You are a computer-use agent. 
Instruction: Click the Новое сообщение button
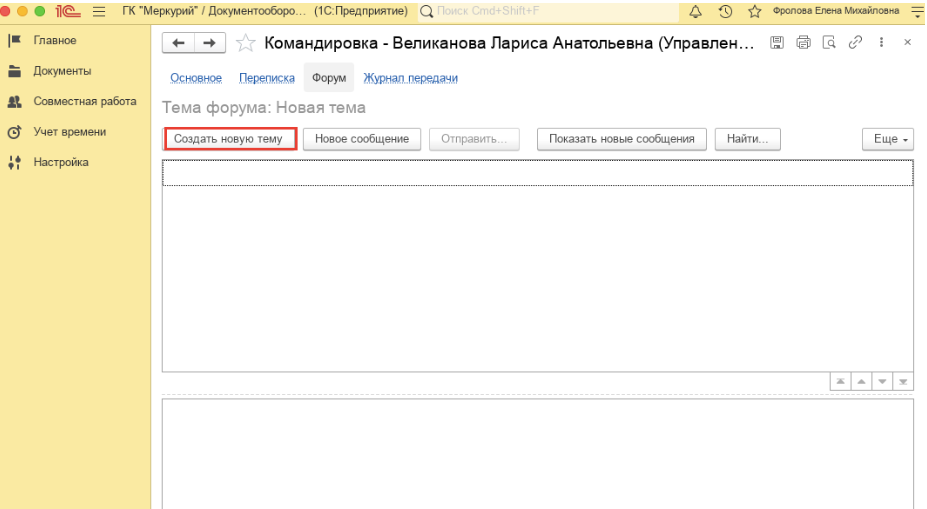tap(362, 139)
